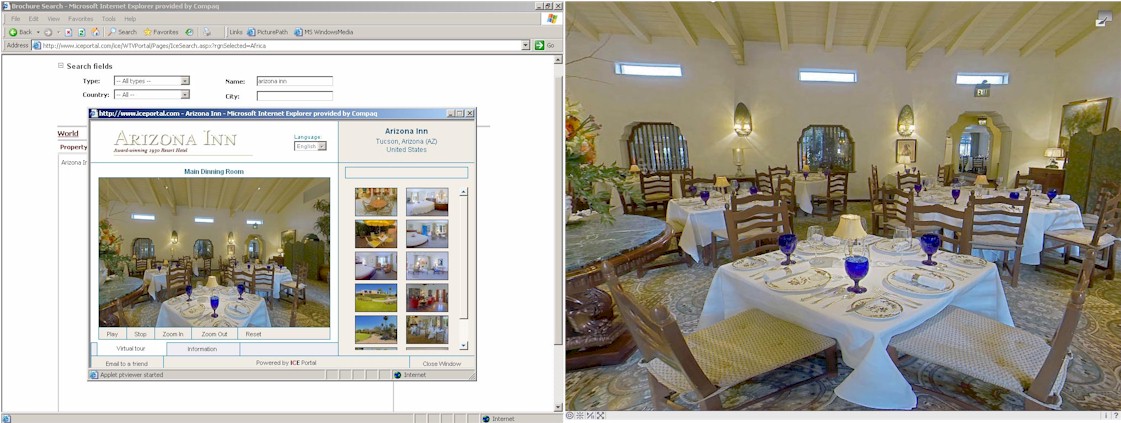Switch to the Virtual tour tab

tap(131, 349)
